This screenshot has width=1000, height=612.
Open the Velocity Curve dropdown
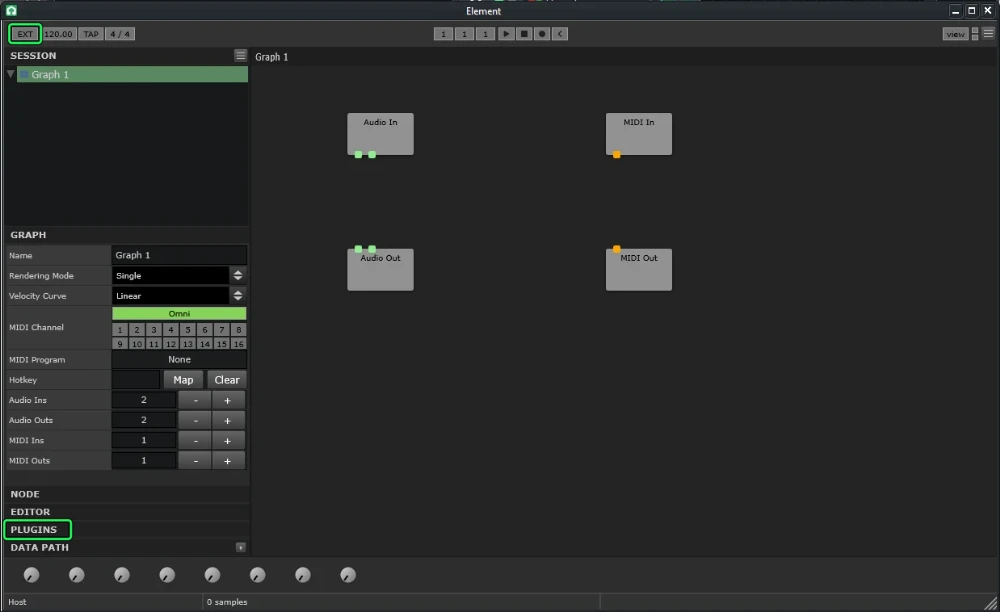click(179, 296)
